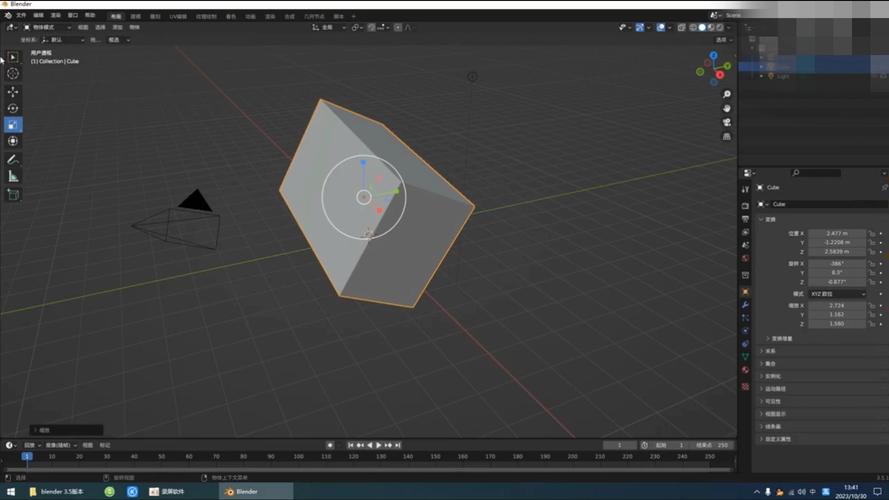Image resolution: width=889 pixels, height=500 pixels.
Task: Open the 窗口 Window menu
Action: (x=73, y=15)
